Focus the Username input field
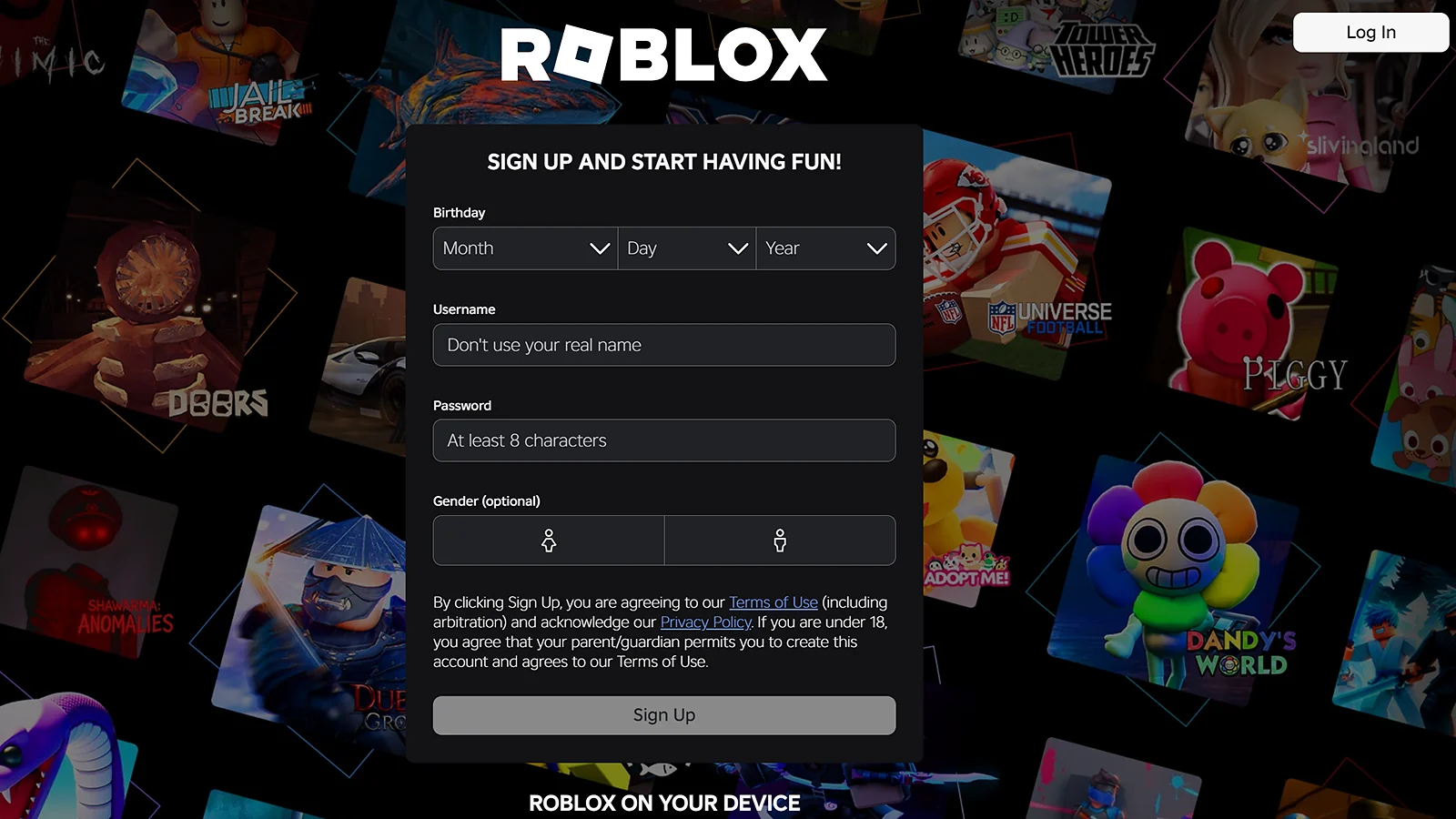Image resolution: width=1456 pixels, height=819 pixels. (664, 345)
